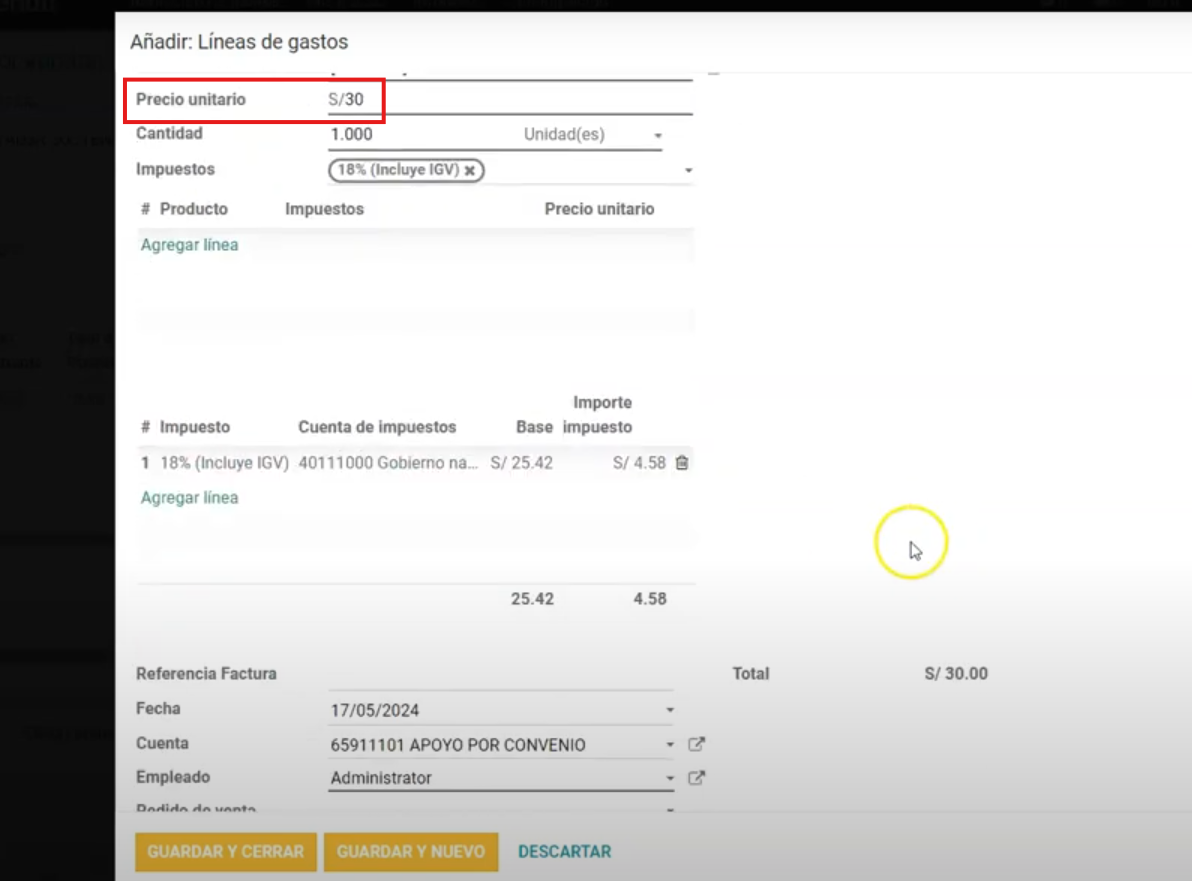Add a tax line via lower Agregar línea
The width and height of the screenshot is (1192, 881).
pyautogui.click(x=189, y=498)
